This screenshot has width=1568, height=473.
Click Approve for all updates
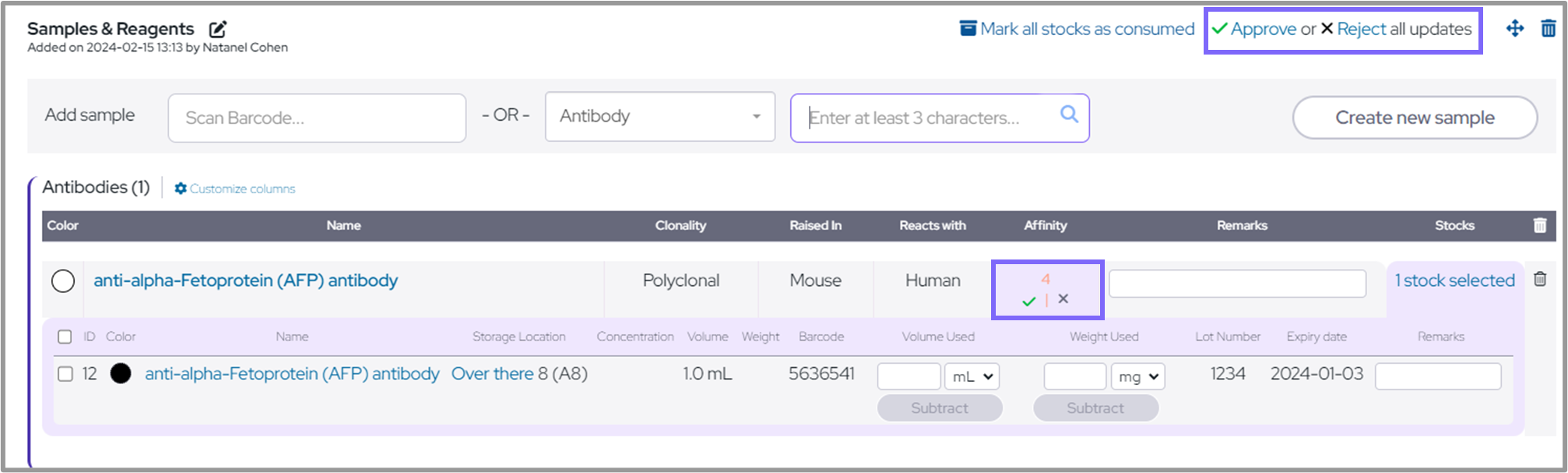1253,29
